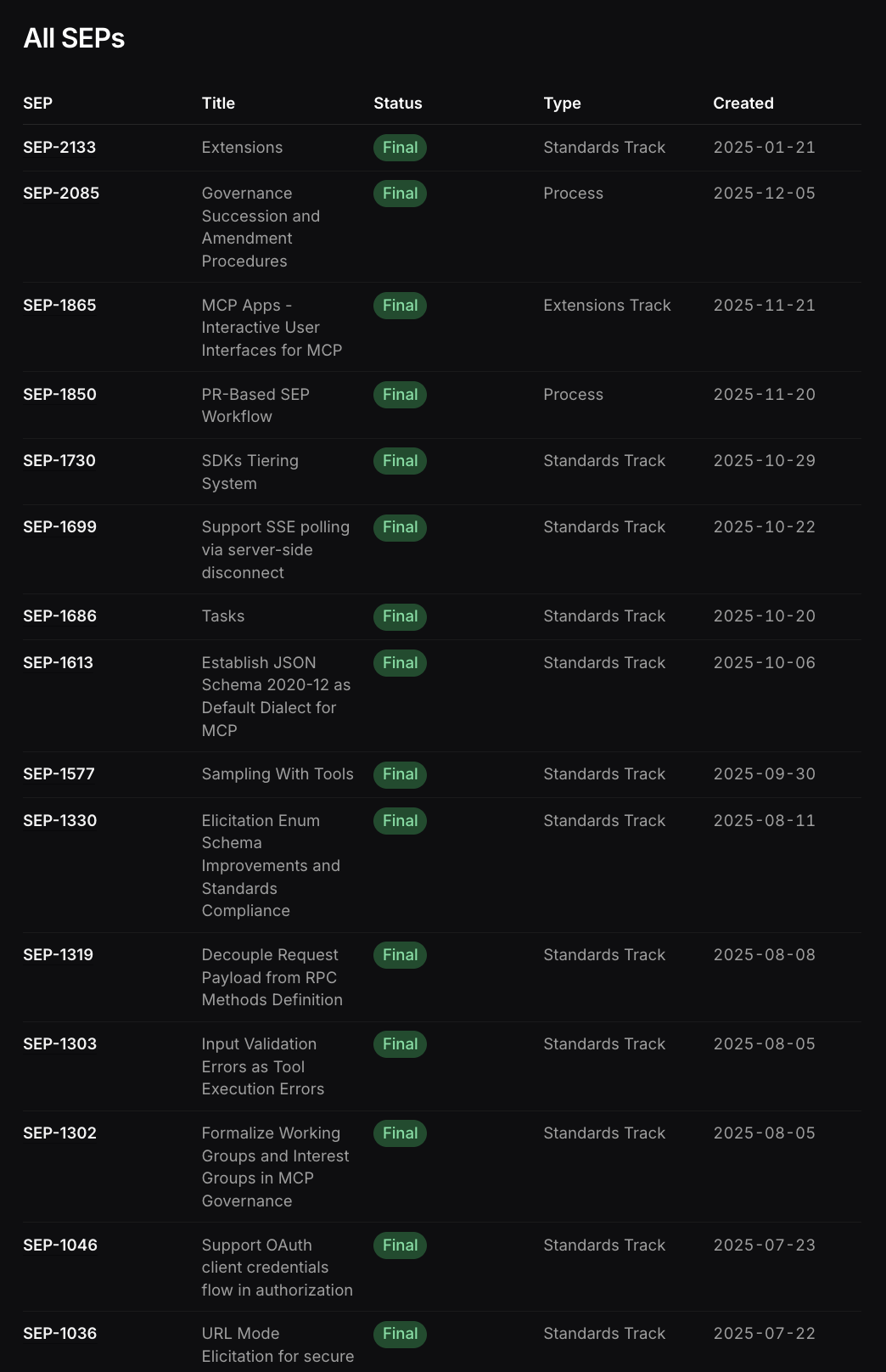Open SEP-1850 PR-Based SEP Workflow
The width and height of the screenshot is (886, 1372).
pyautogui.click(x=59, y=395)
